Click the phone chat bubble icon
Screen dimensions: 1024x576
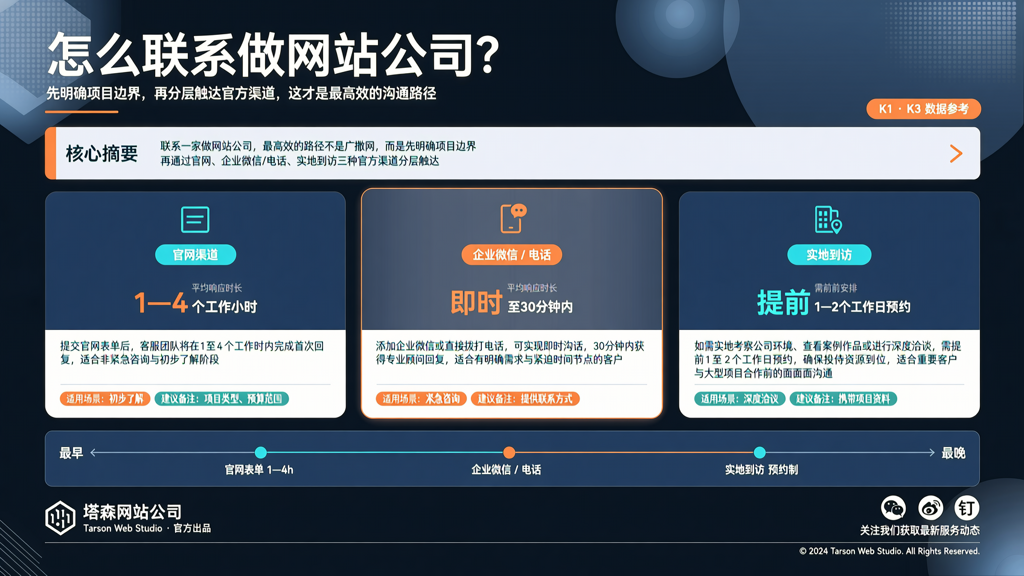[x=513, y=218]
